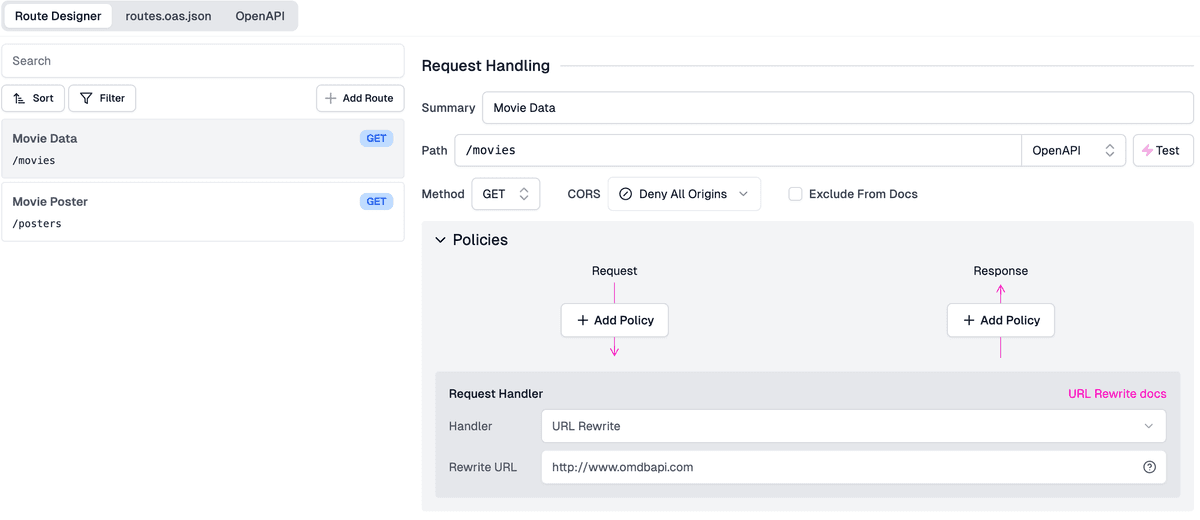
Task: Switch to the routes.oas.json tab
Action: 168,16
